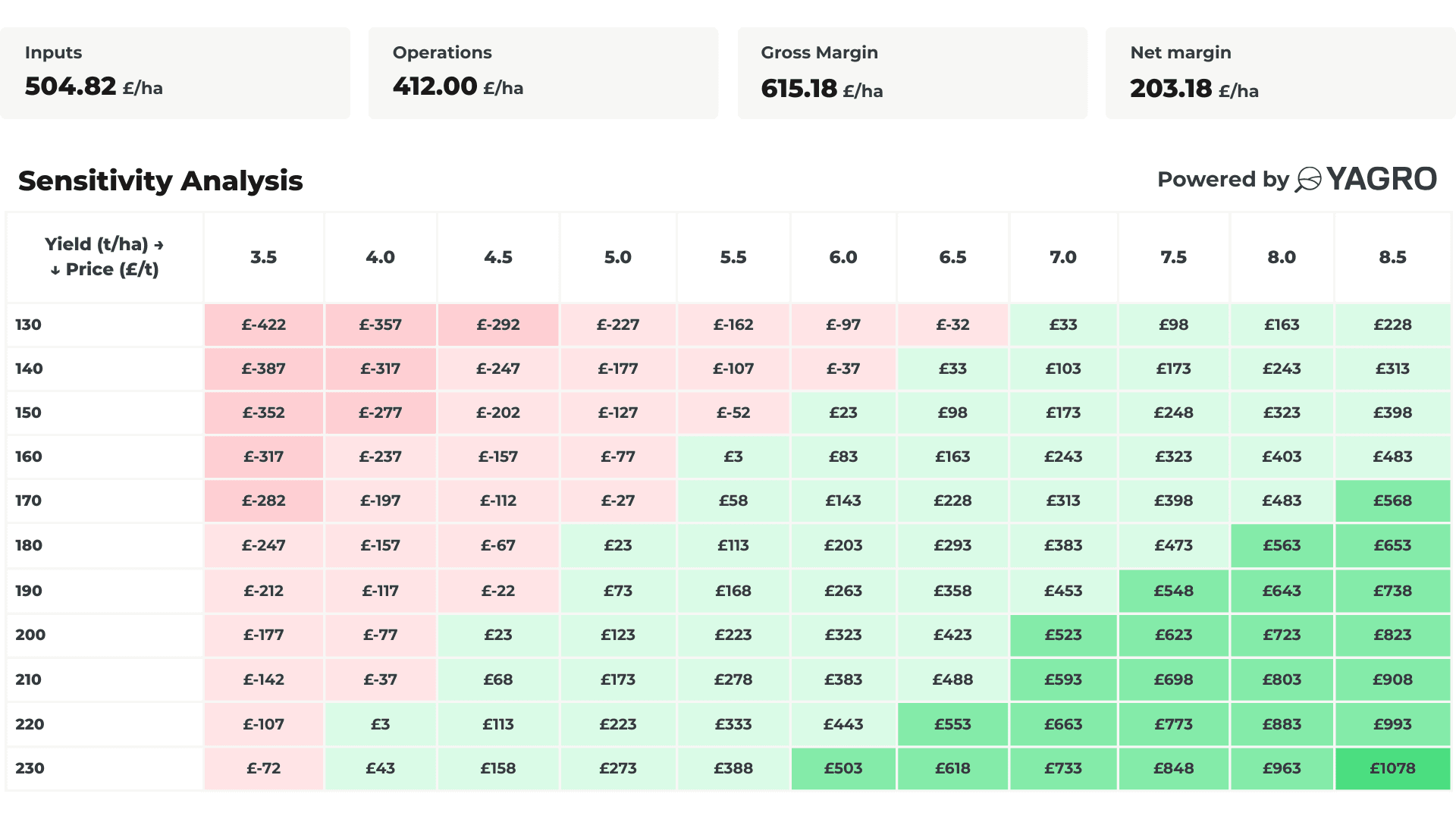Select the 230 price row label
The image size is (1456, 819).
pyautogui.click(x=30, y=768)
